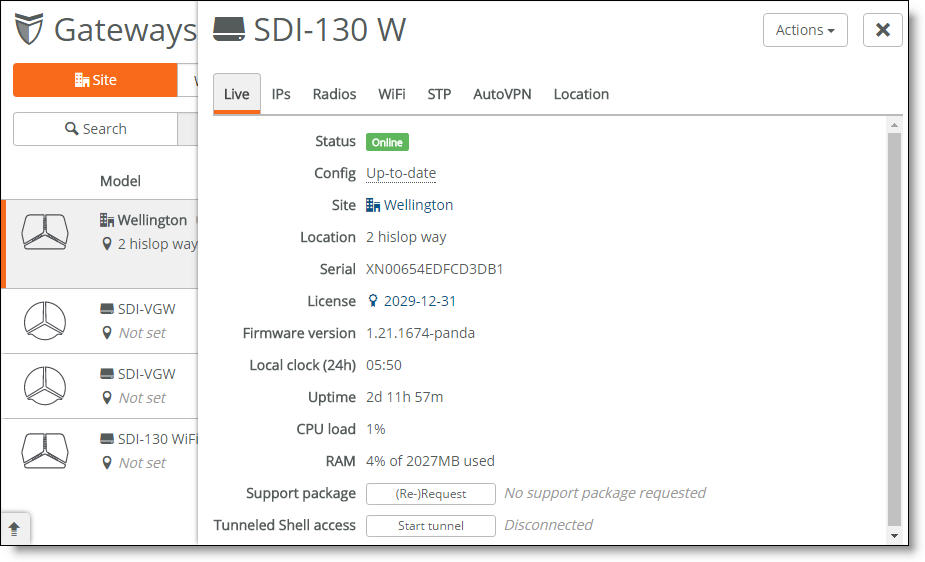
Task: Select the Wellington row label in list
Action: [x=152, y=220]
